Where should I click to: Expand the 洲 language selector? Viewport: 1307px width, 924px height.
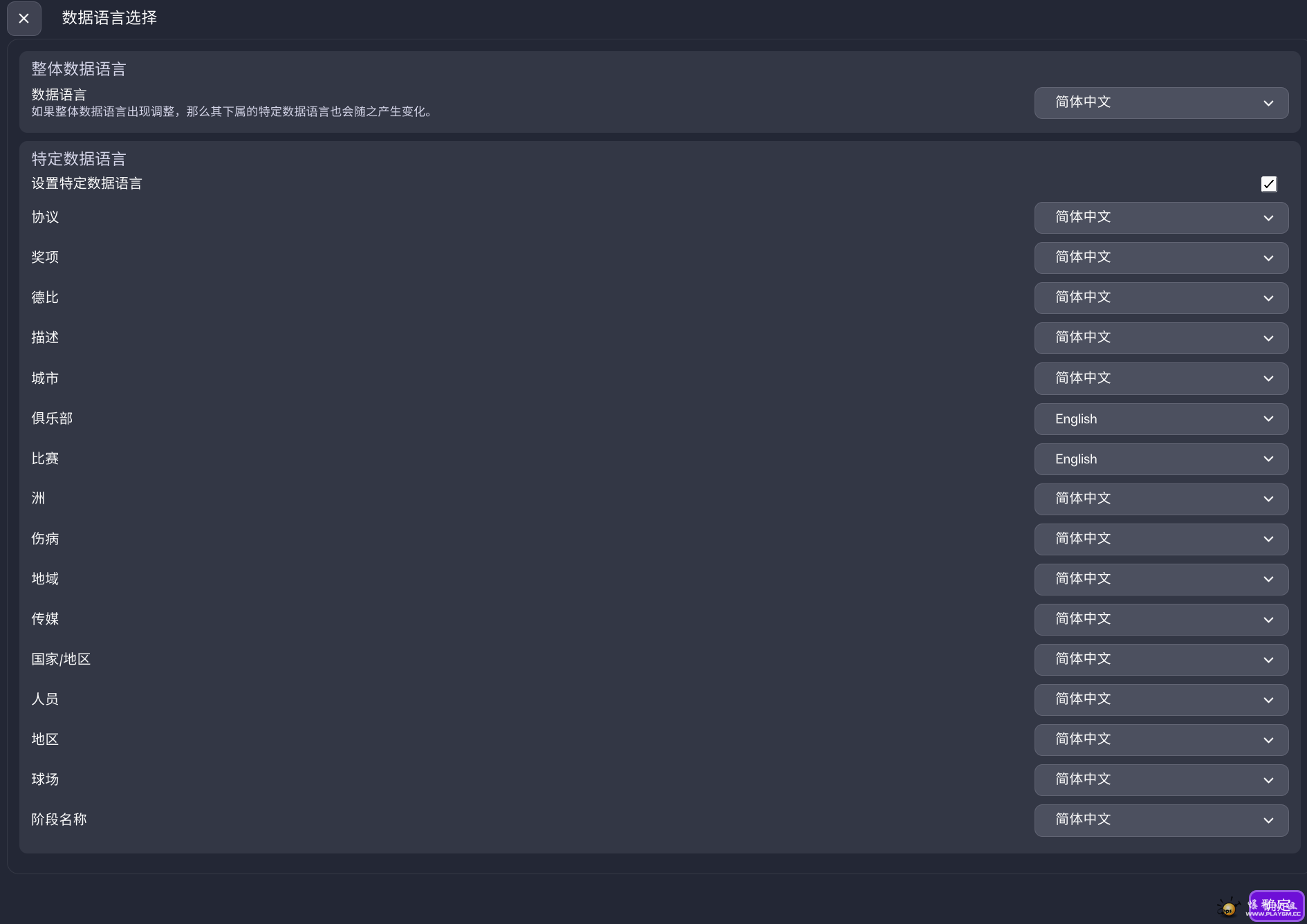point(1161,499)
